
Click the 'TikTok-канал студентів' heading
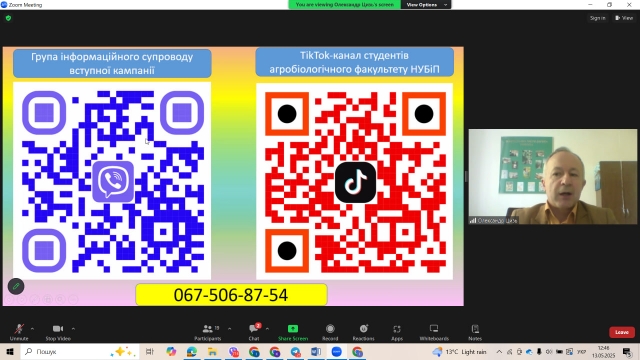point(355,62)
